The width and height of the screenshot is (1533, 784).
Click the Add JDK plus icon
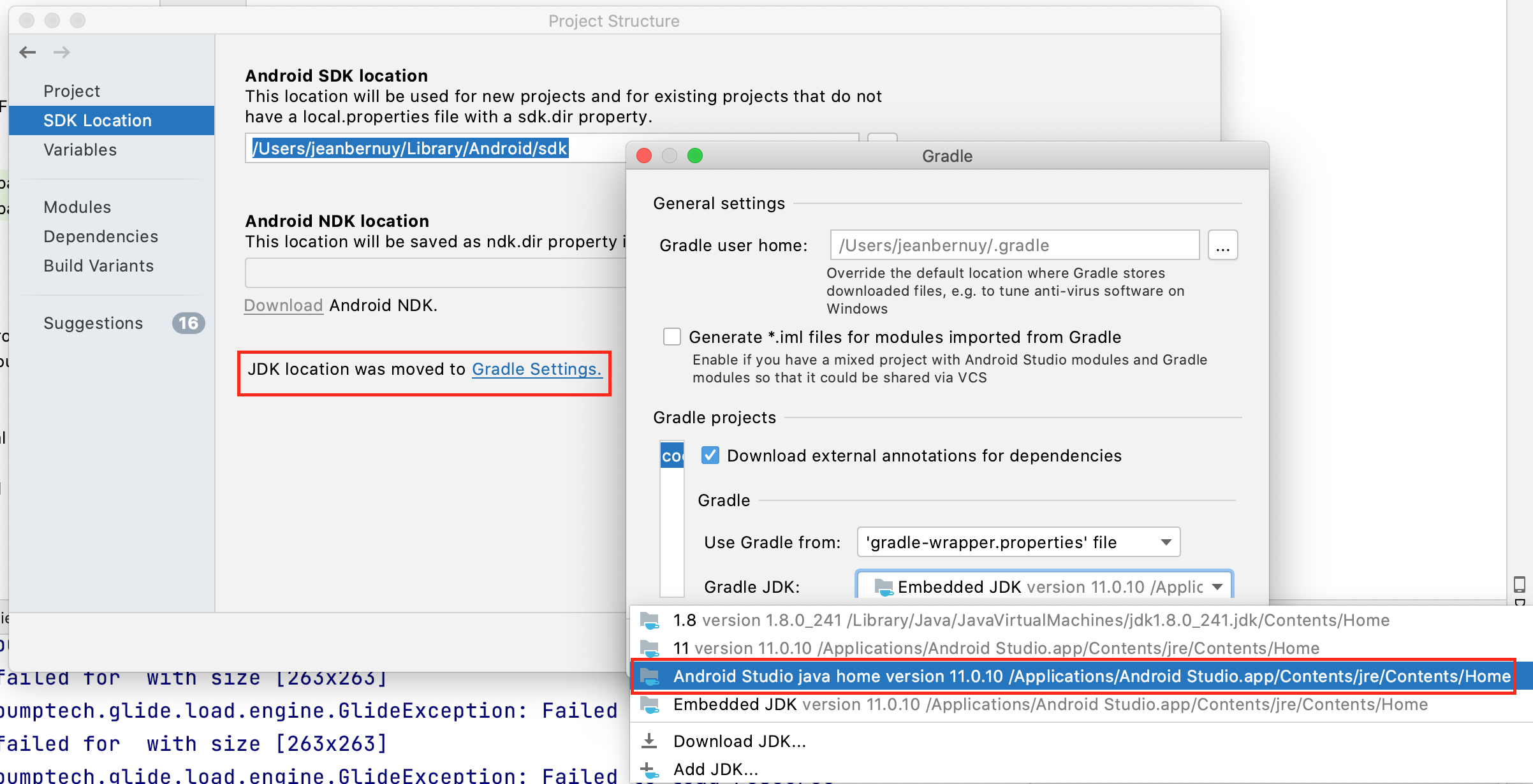click(x=649, y=769)
